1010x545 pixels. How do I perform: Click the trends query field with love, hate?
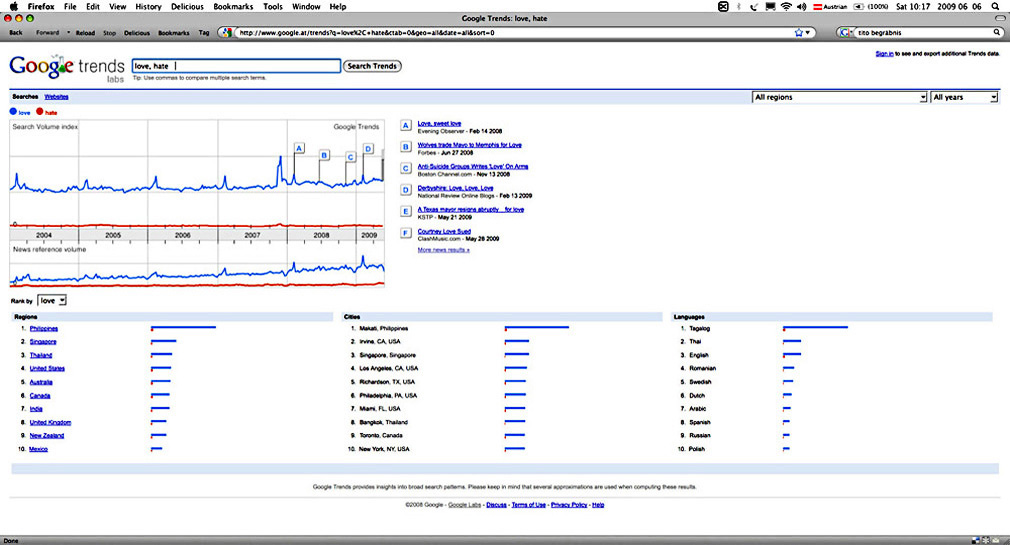236,66
